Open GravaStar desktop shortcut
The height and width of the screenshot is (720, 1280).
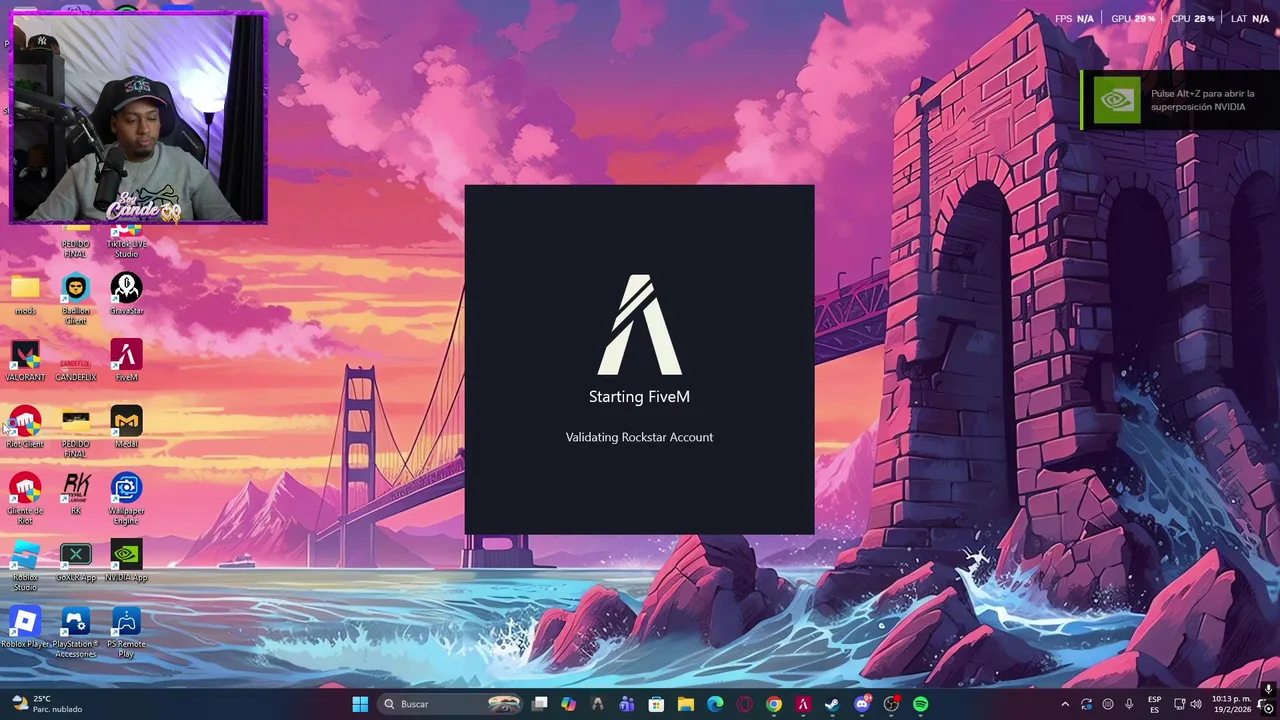[x=126, y=294]
